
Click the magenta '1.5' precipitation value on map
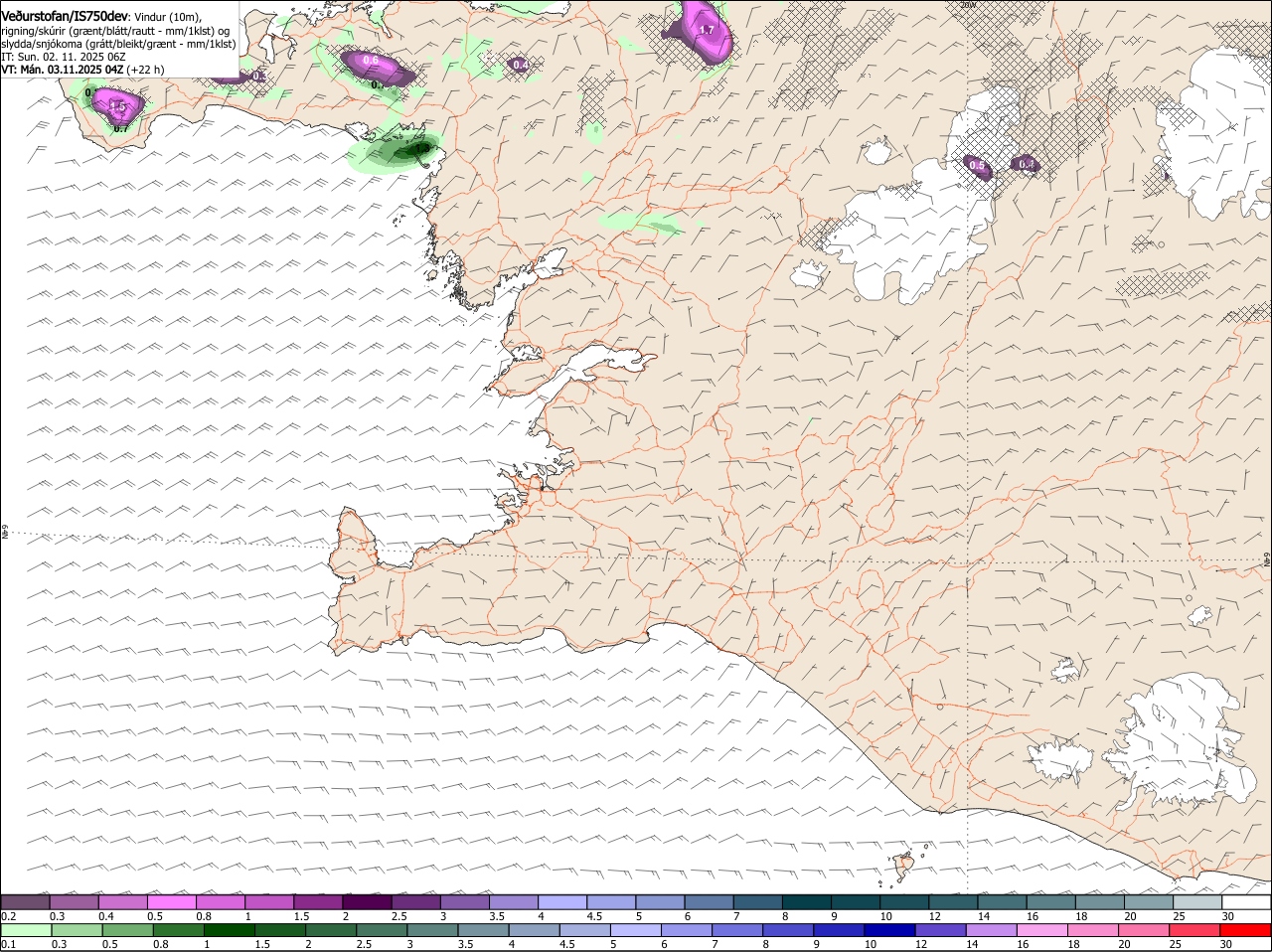pos(117,106)
